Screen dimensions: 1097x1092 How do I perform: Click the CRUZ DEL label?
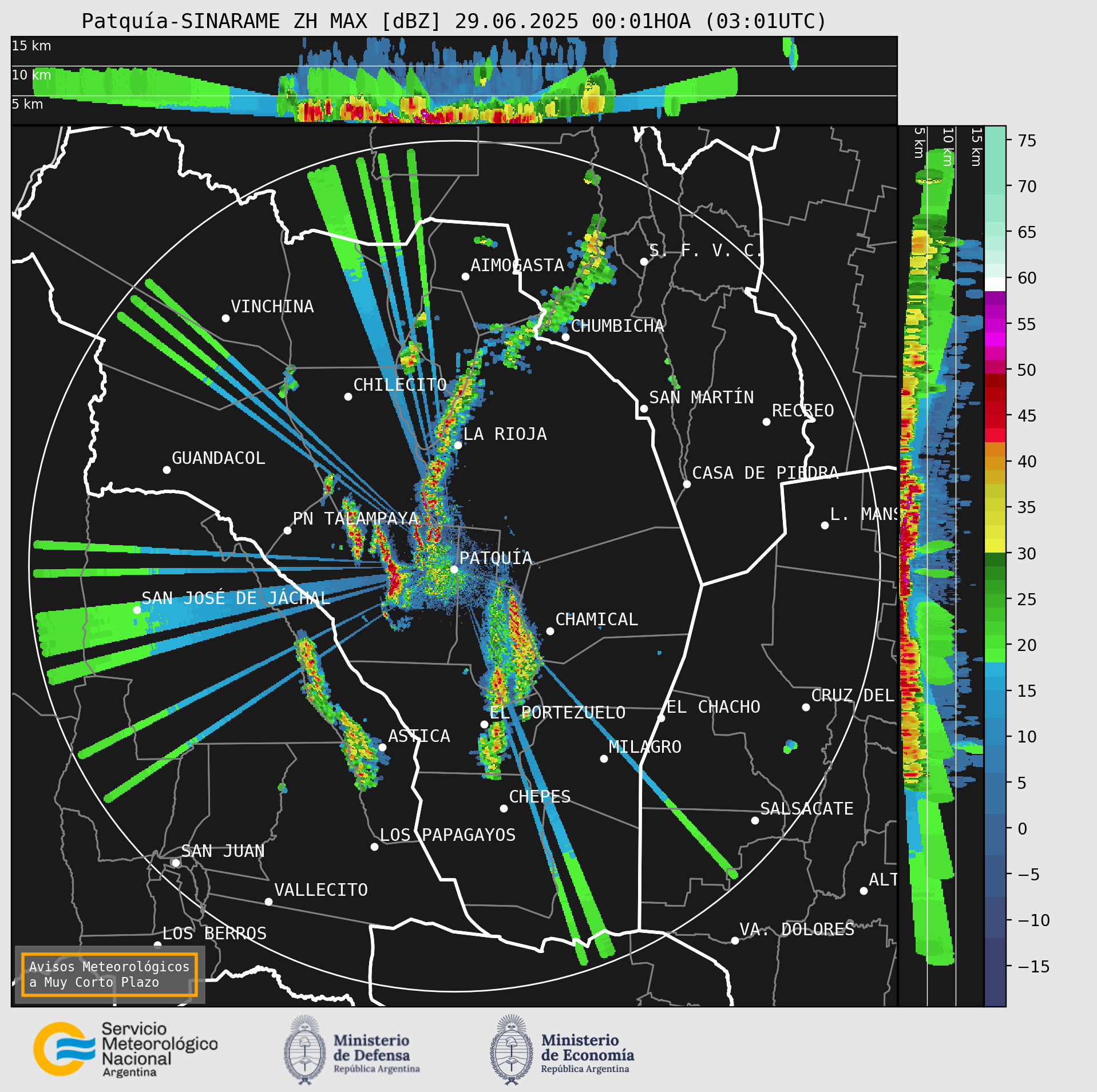pos(853,696)
